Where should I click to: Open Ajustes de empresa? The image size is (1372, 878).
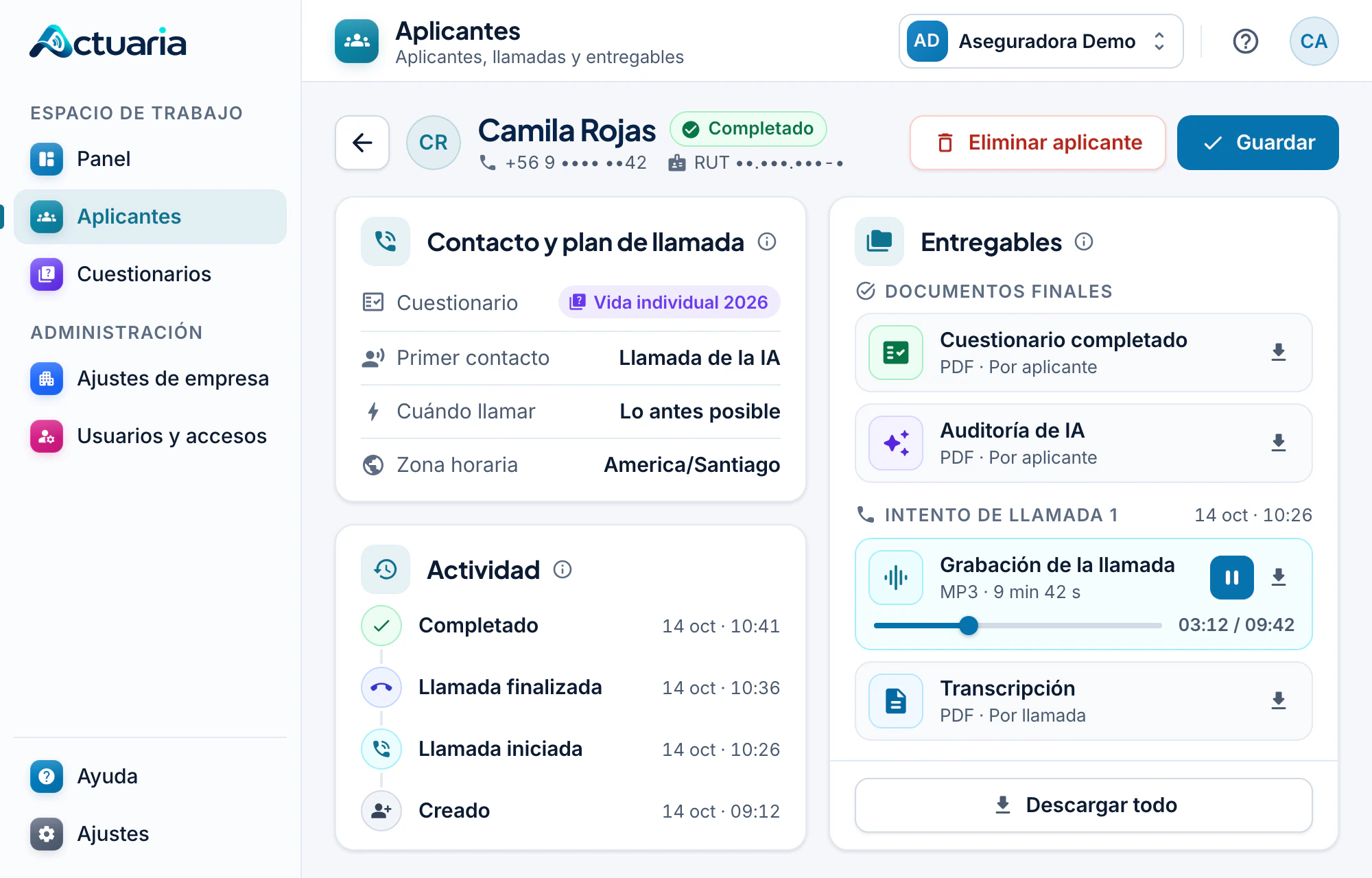pos(150,379)
